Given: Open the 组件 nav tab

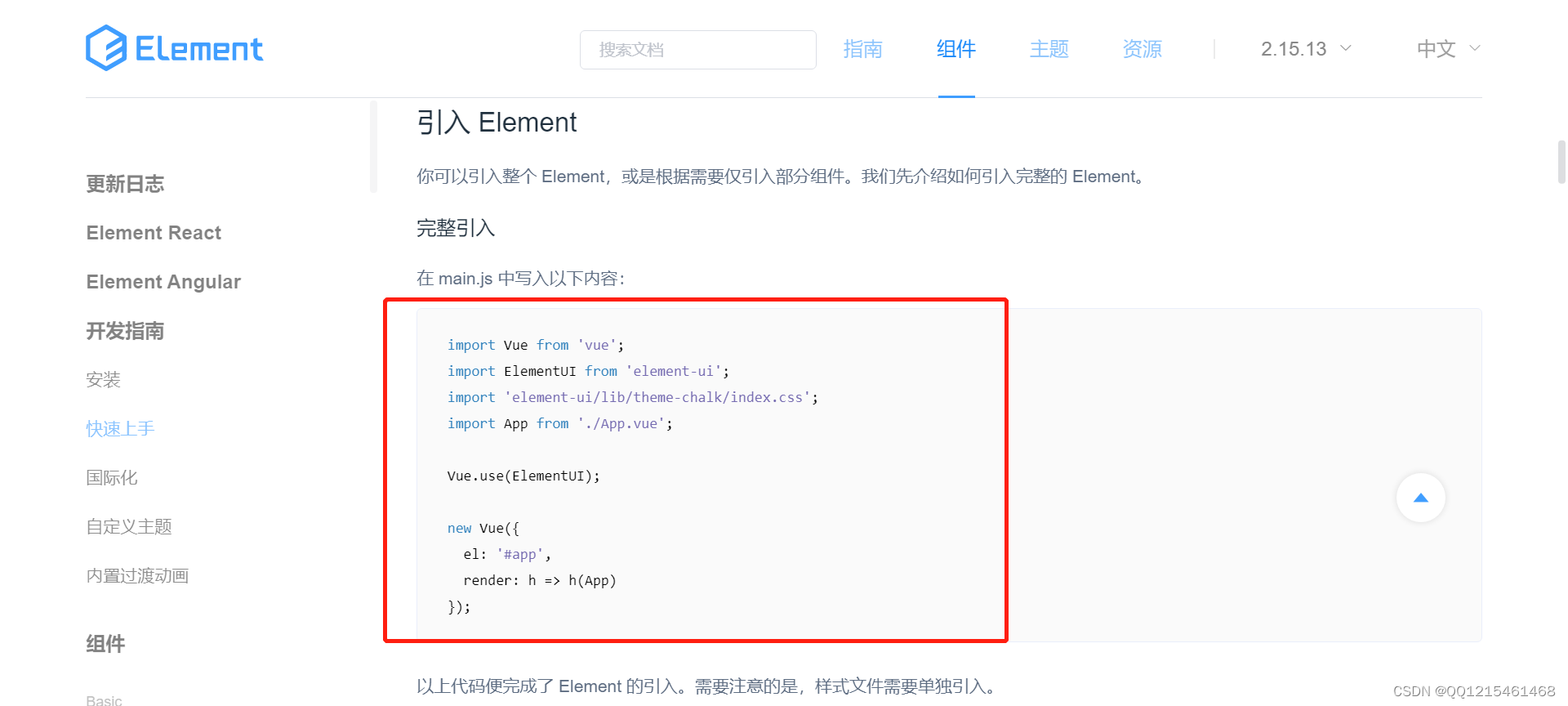Looking at the screenshot, I should (x=956, y=49).
